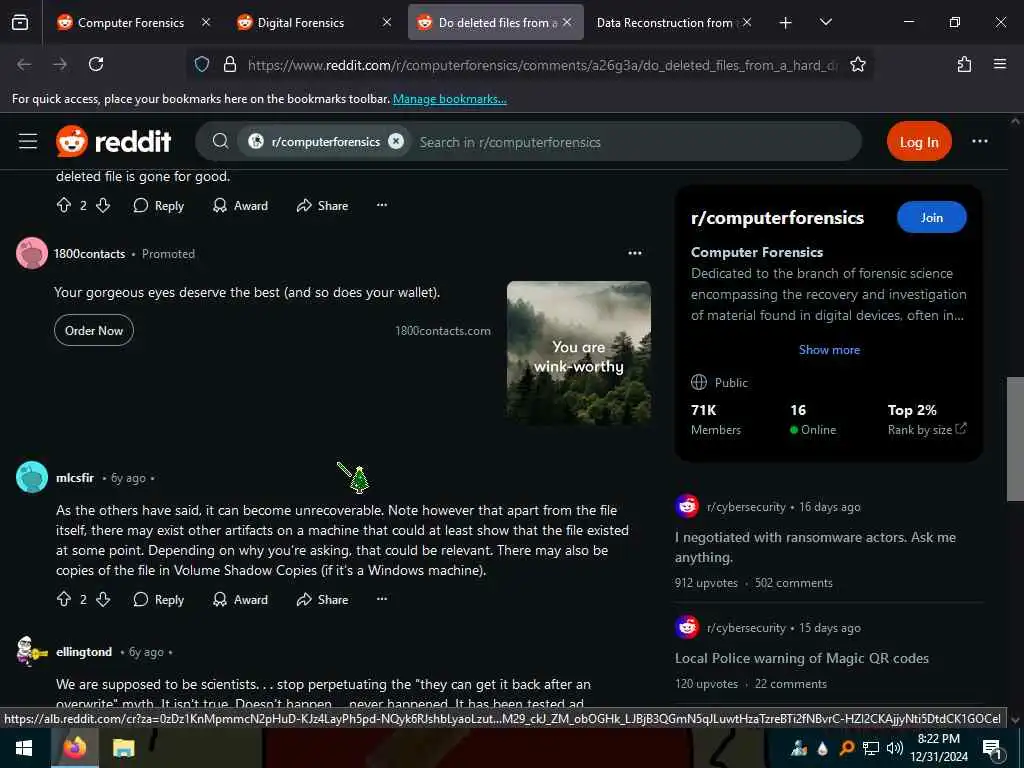This screenshot has height=768, width=1024.
Task: Open r/computerforensics sidebar title
Action: click(777, 217)
